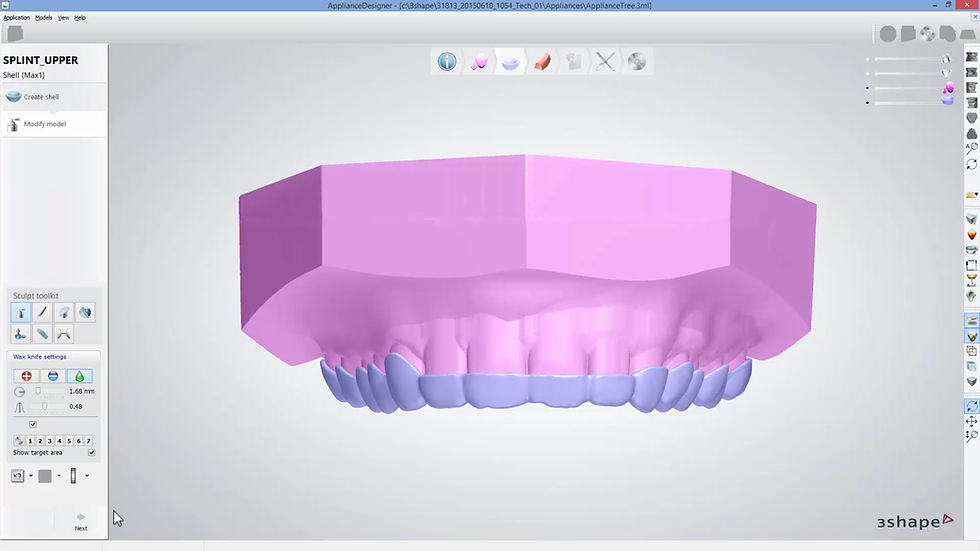Click the reset view rotation arrows icon
This screenshot has width=980, height=551.
coord(971,164)
